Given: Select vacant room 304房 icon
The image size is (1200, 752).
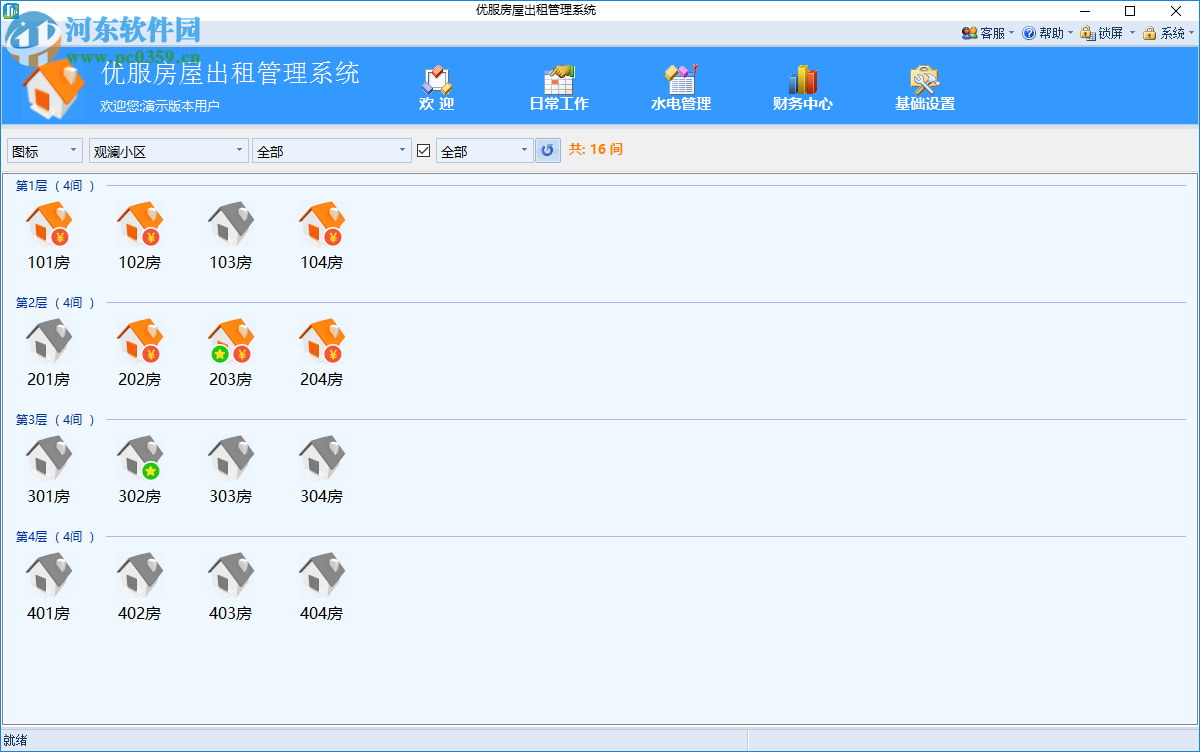Looking at the screenshot, I should [x=320, y=459].
